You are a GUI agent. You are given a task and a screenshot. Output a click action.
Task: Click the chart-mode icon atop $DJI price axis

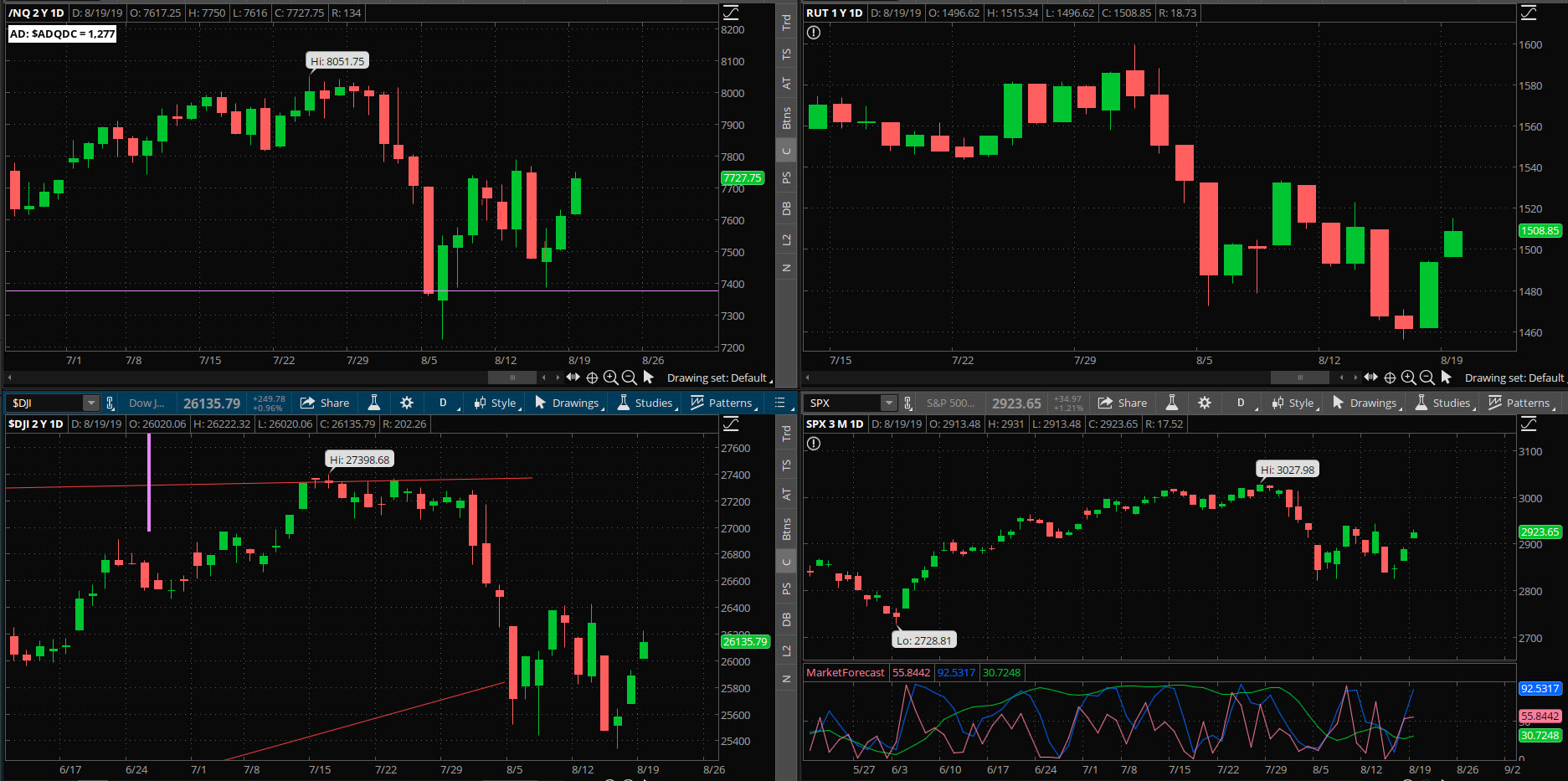731,424
